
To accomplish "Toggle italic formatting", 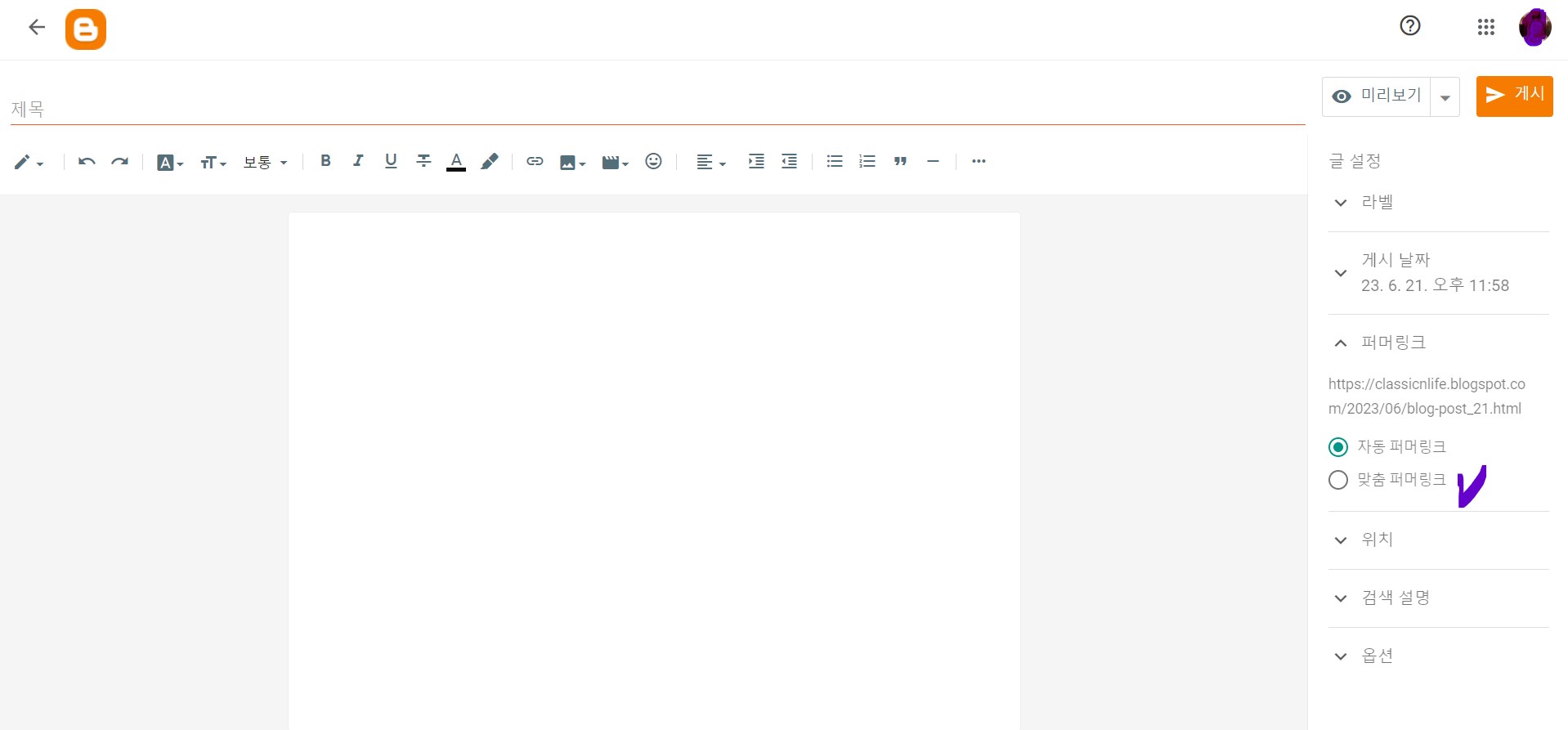I will [358, 161].
